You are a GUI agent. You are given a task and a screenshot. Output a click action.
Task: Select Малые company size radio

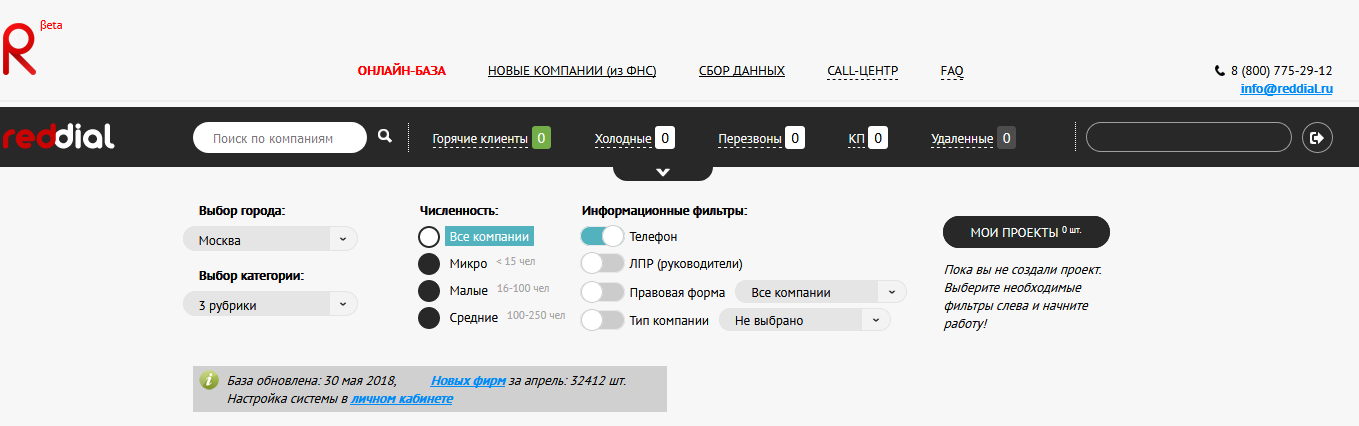tap(429, 291)
